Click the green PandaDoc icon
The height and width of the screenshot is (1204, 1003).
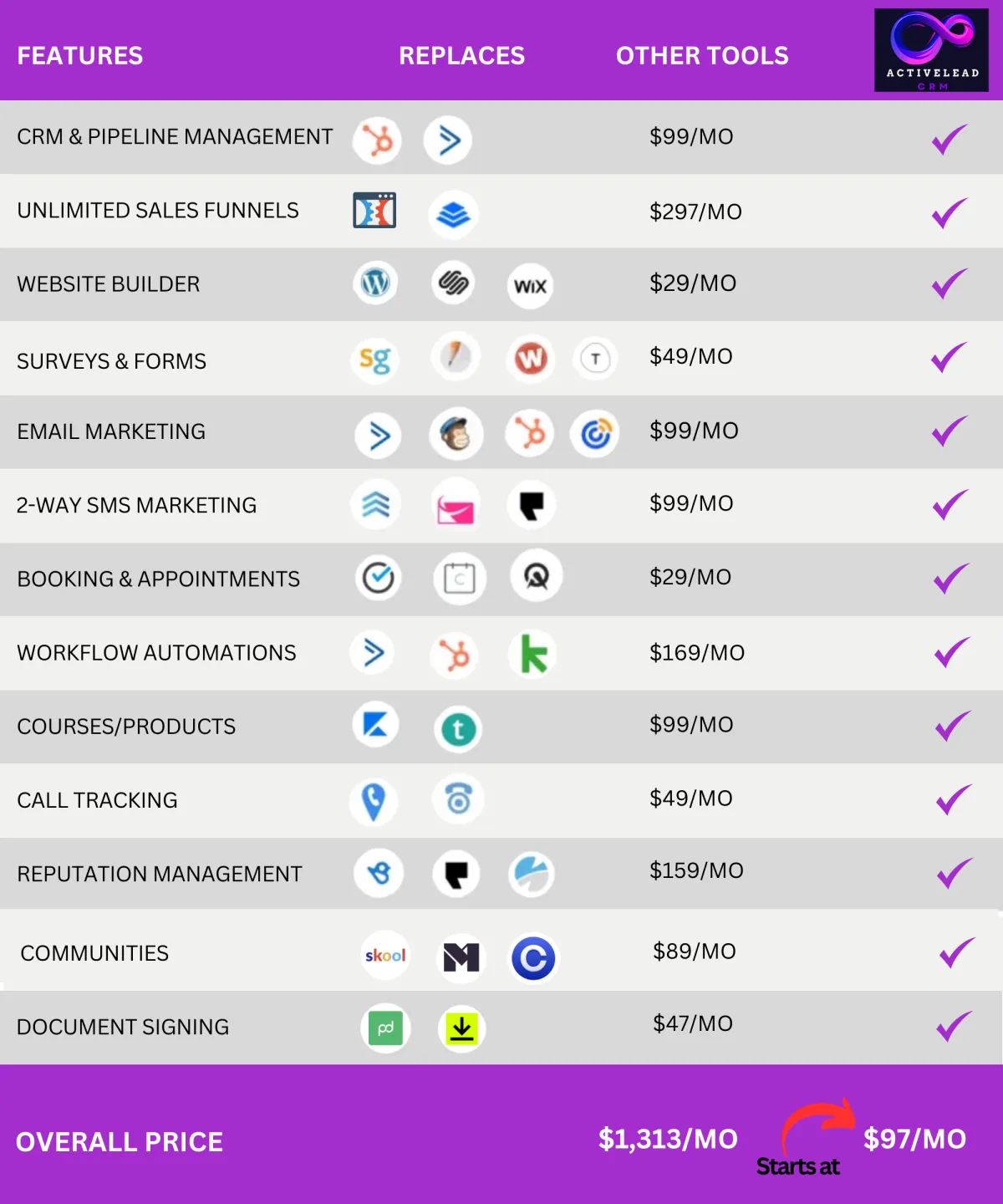click(385, 1028)
